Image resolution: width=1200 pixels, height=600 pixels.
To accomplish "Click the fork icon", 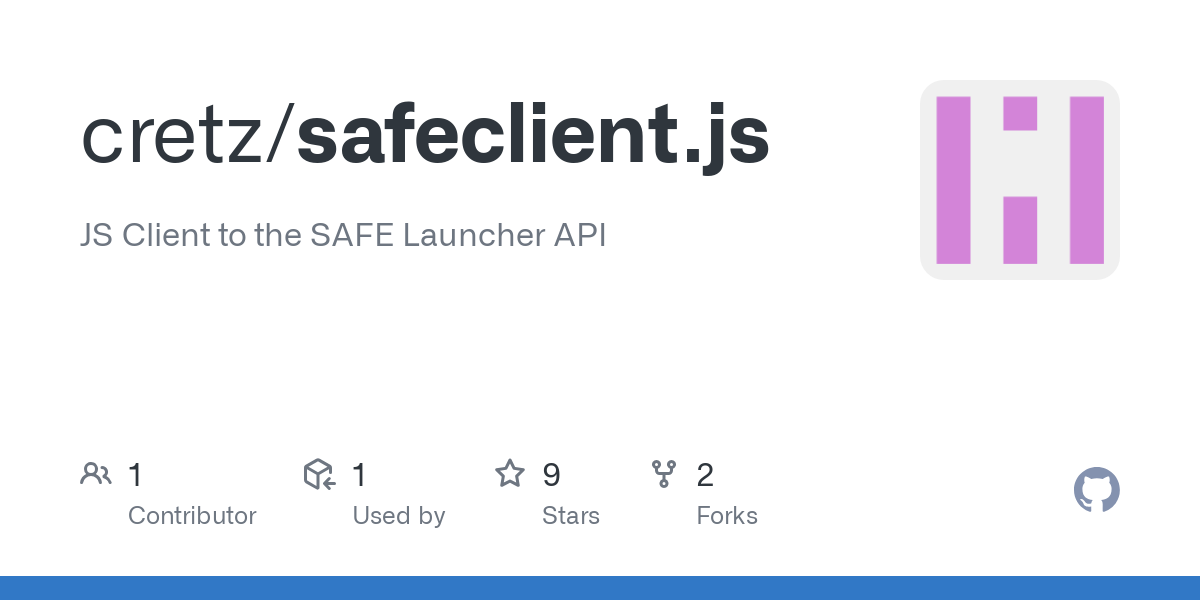I will pos(664,474).
